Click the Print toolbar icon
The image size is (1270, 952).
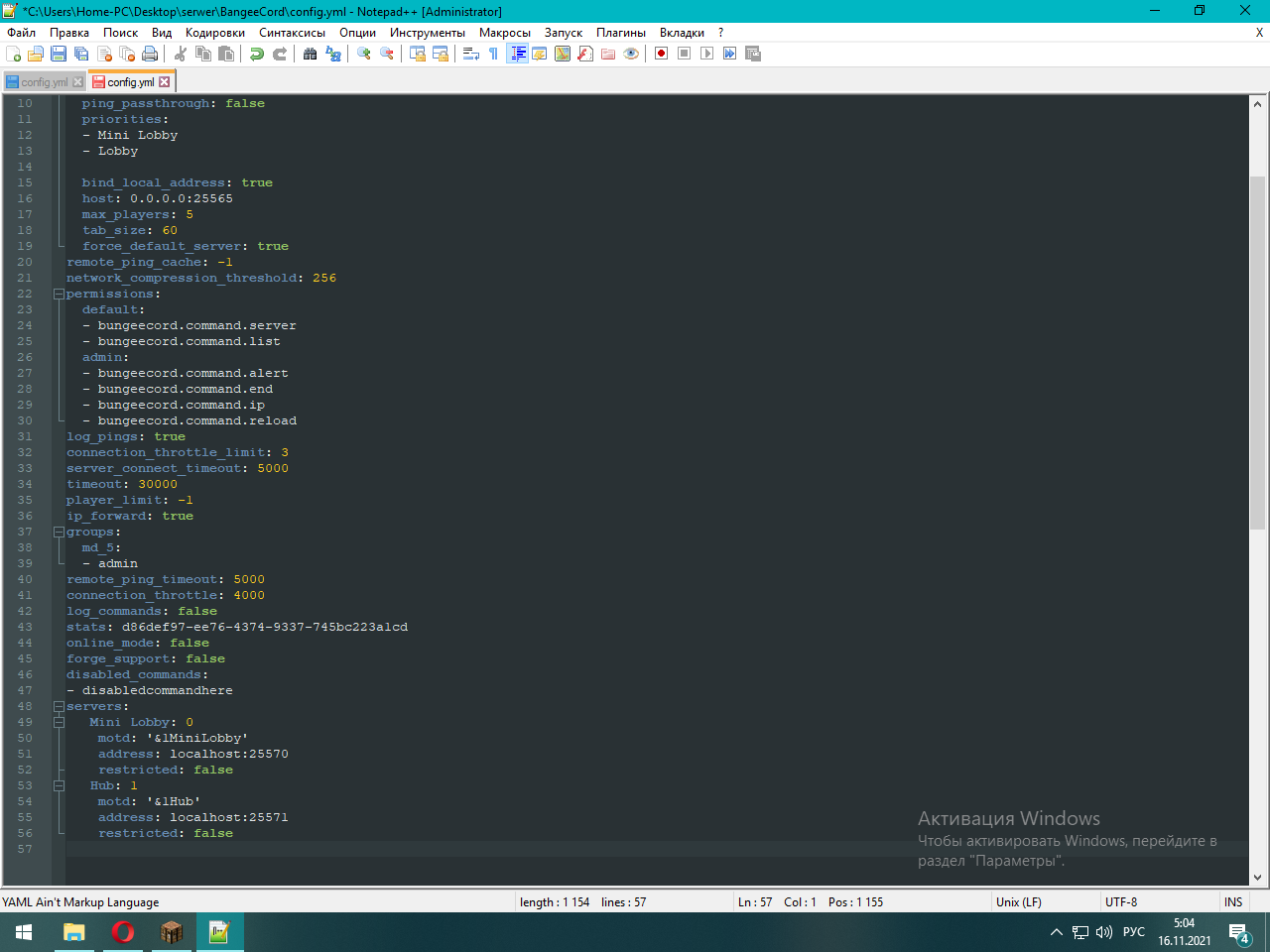[149, 54]
